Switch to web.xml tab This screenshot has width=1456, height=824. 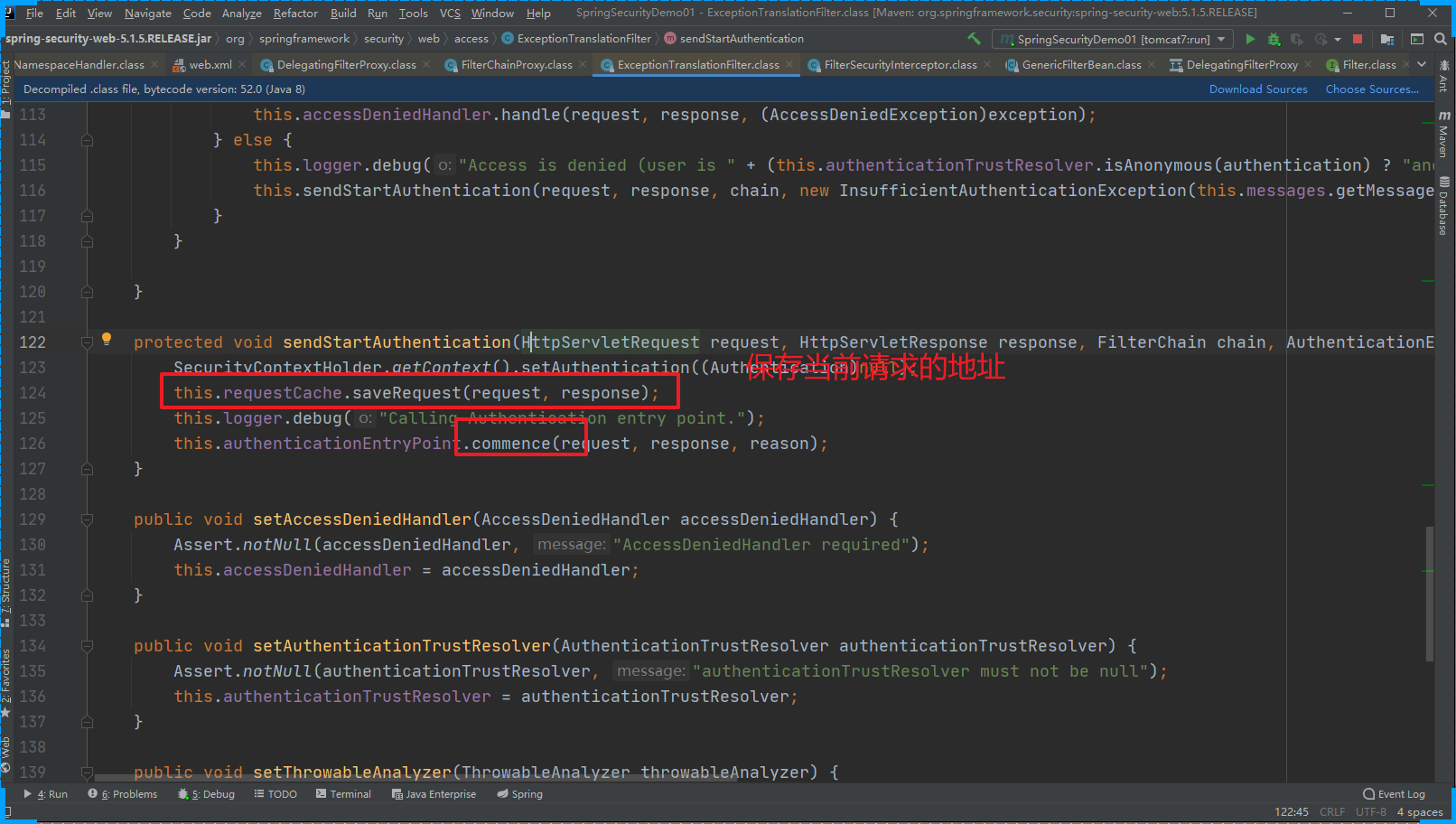point(210,65)
